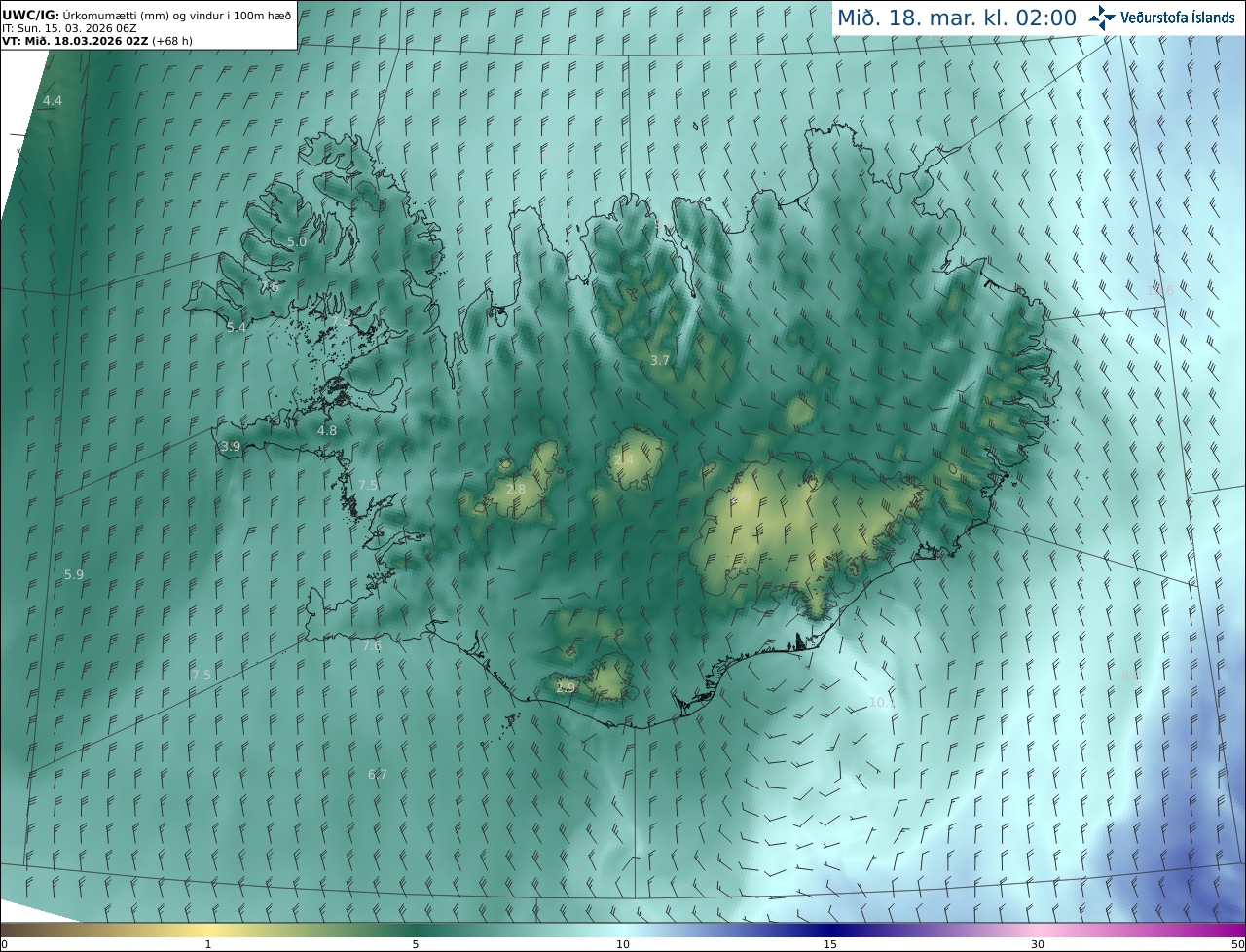Click the Veðurstofa Íslands logo
The width and height of the screenshot is (1246, 952).
pos(1162,18)
